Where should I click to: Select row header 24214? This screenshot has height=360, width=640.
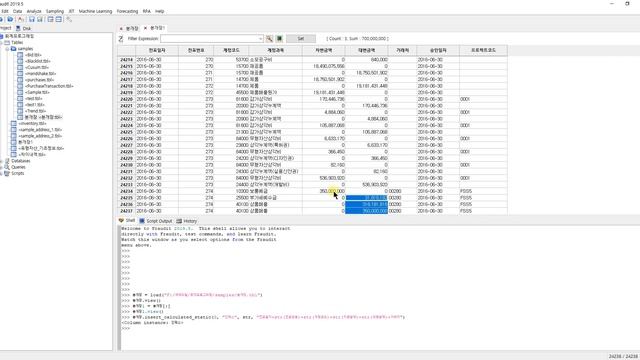(x=127, y=60)
